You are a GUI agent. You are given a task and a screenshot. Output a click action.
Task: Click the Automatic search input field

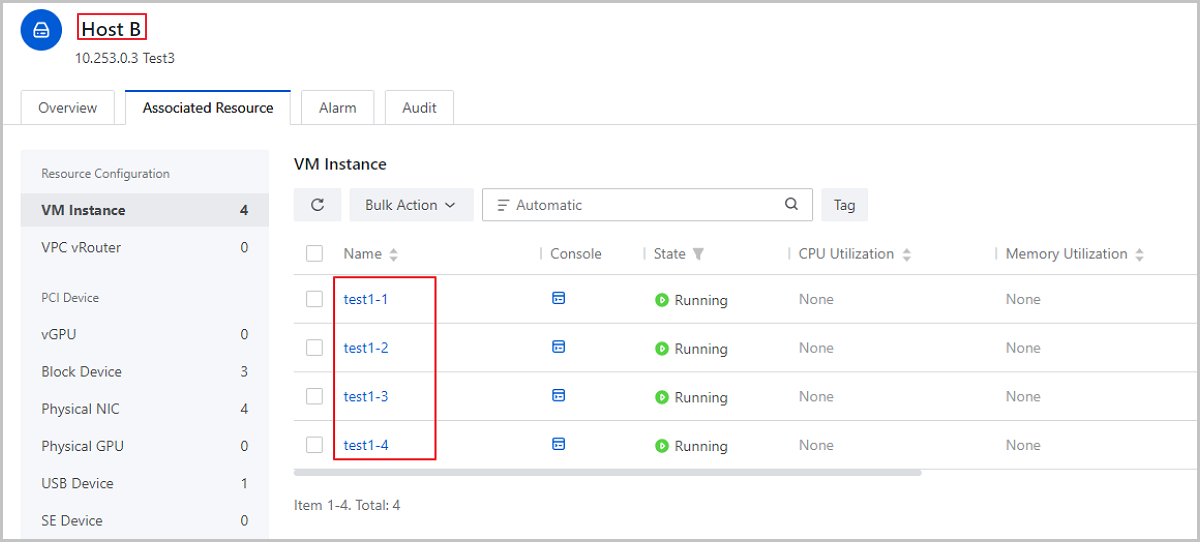coord(640,205)
